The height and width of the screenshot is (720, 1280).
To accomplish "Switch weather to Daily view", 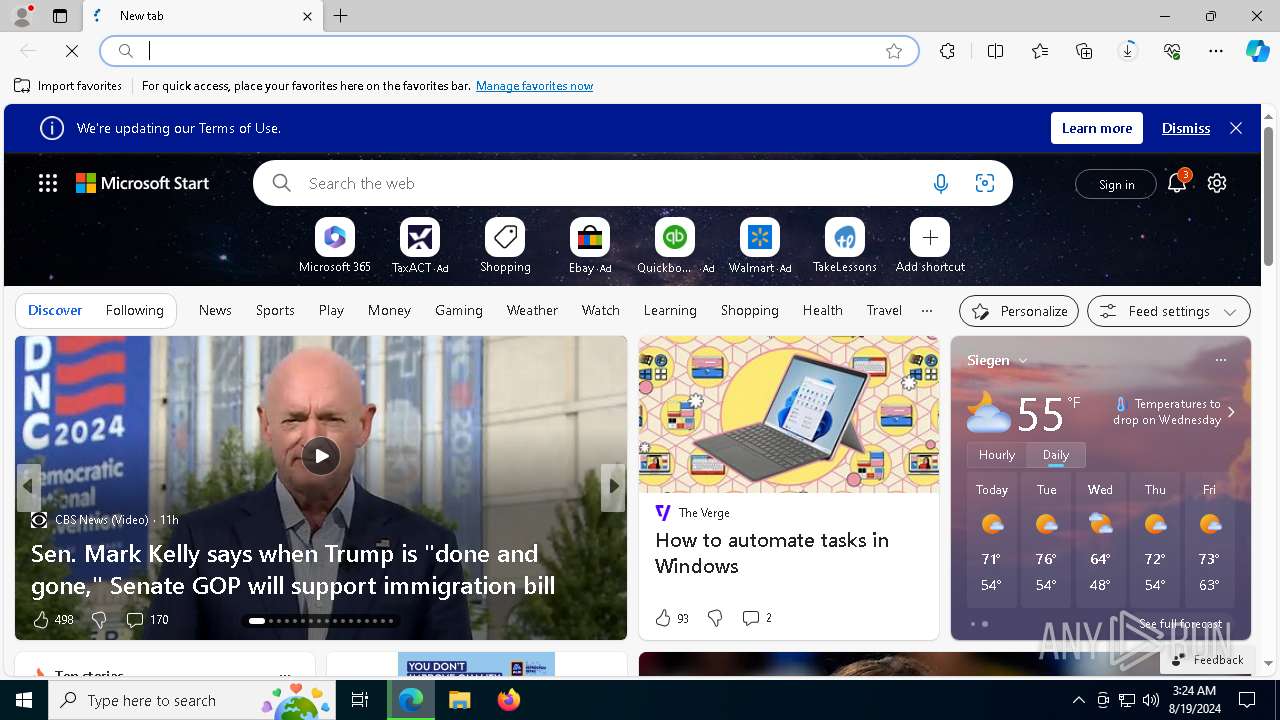I will click(x=1056, y=454).
